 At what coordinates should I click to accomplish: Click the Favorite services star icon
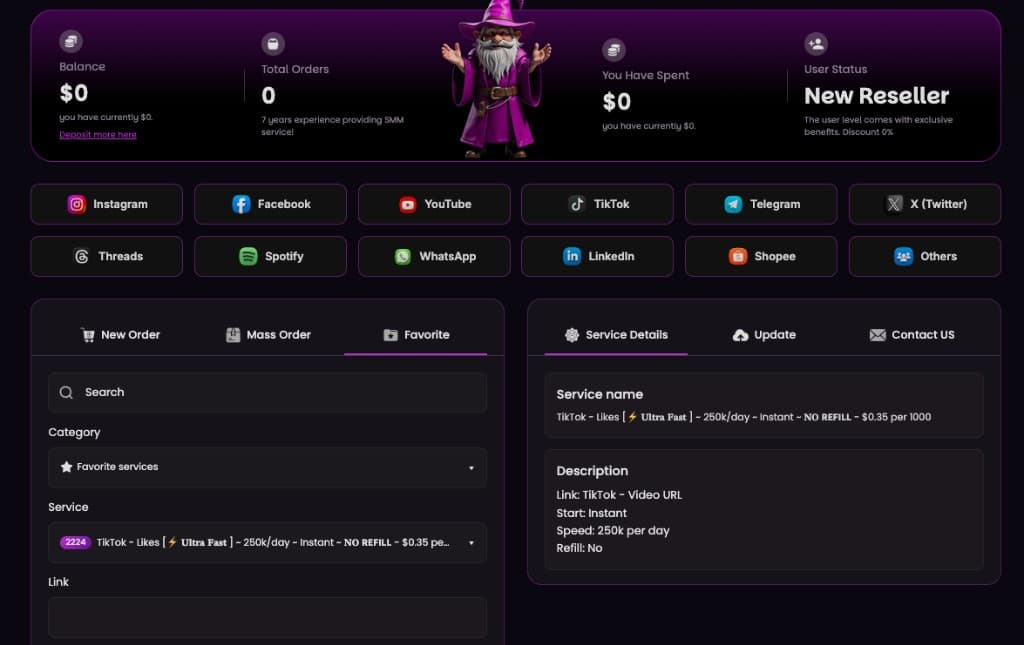[x=66, y=467]
